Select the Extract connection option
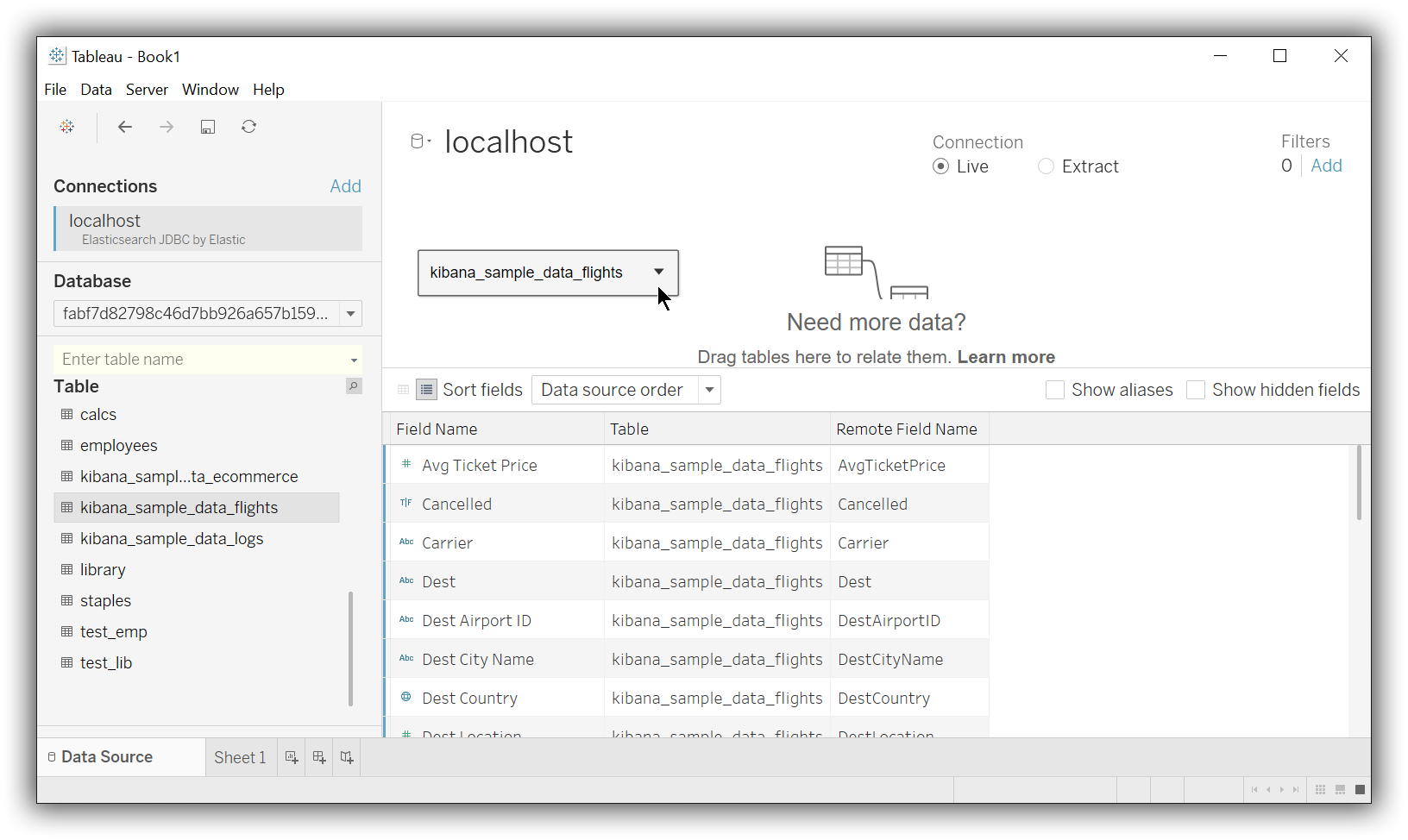Screen dimensions: 1408x840 [1047, 166]
